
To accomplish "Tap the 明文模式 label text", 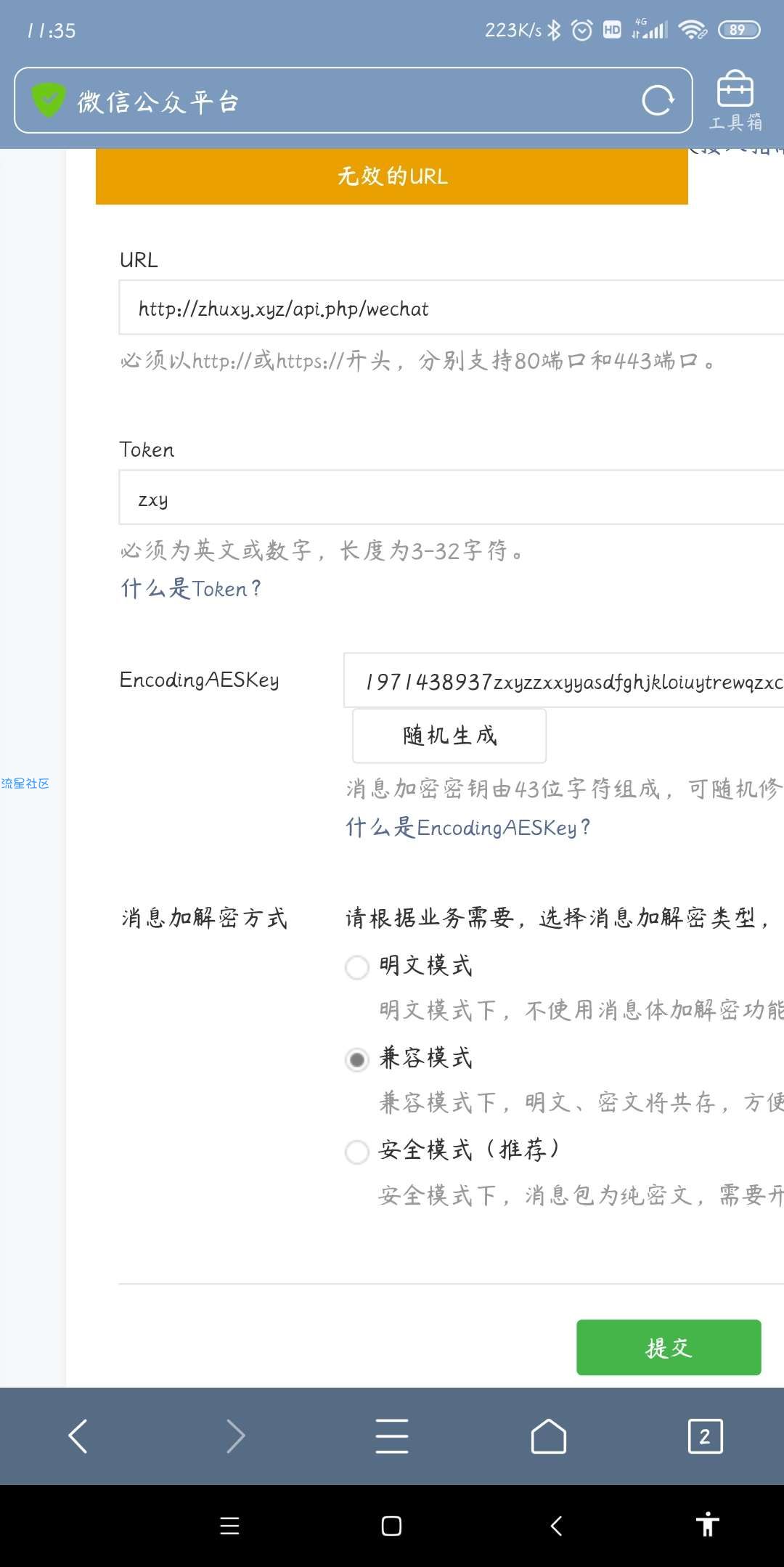I will 425,966.
